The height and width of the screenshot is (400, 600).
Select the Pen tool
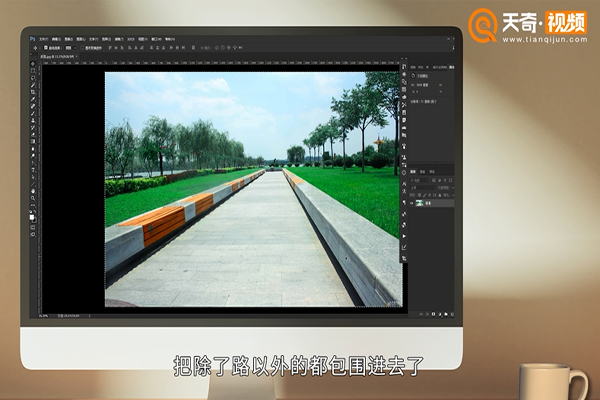(x=33, y=163)
